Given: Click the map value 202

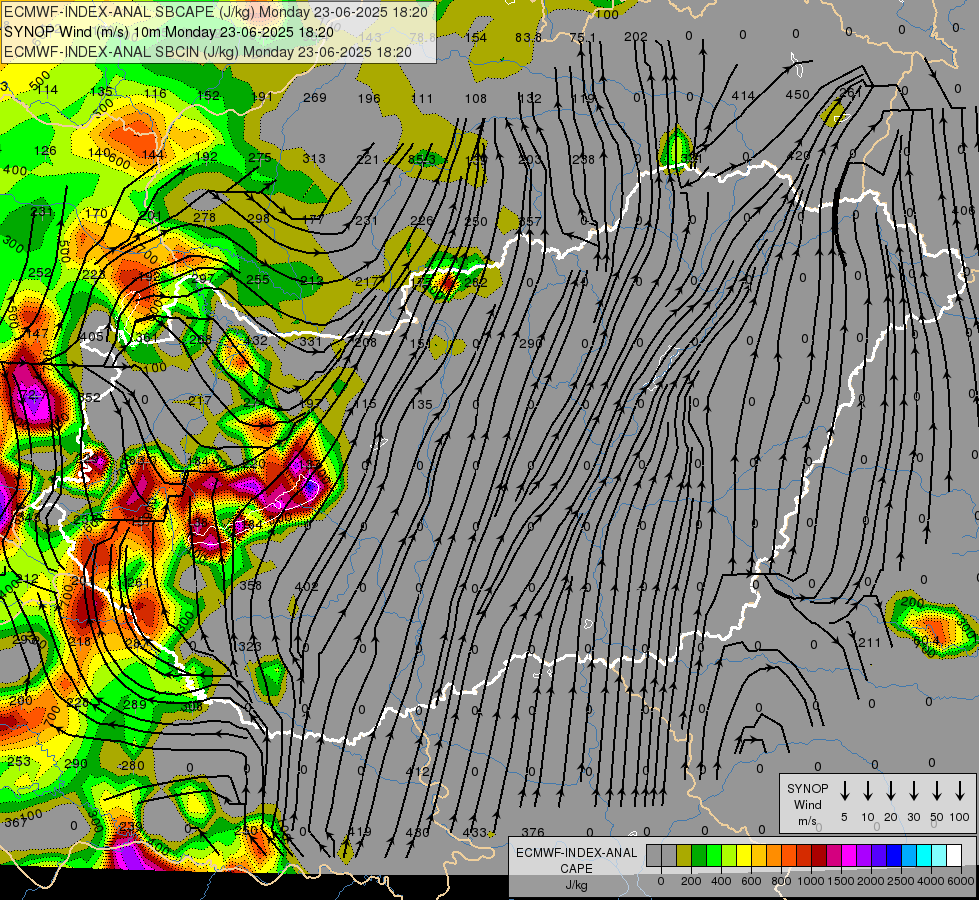Looking at the screenshot, I should 636,36.
